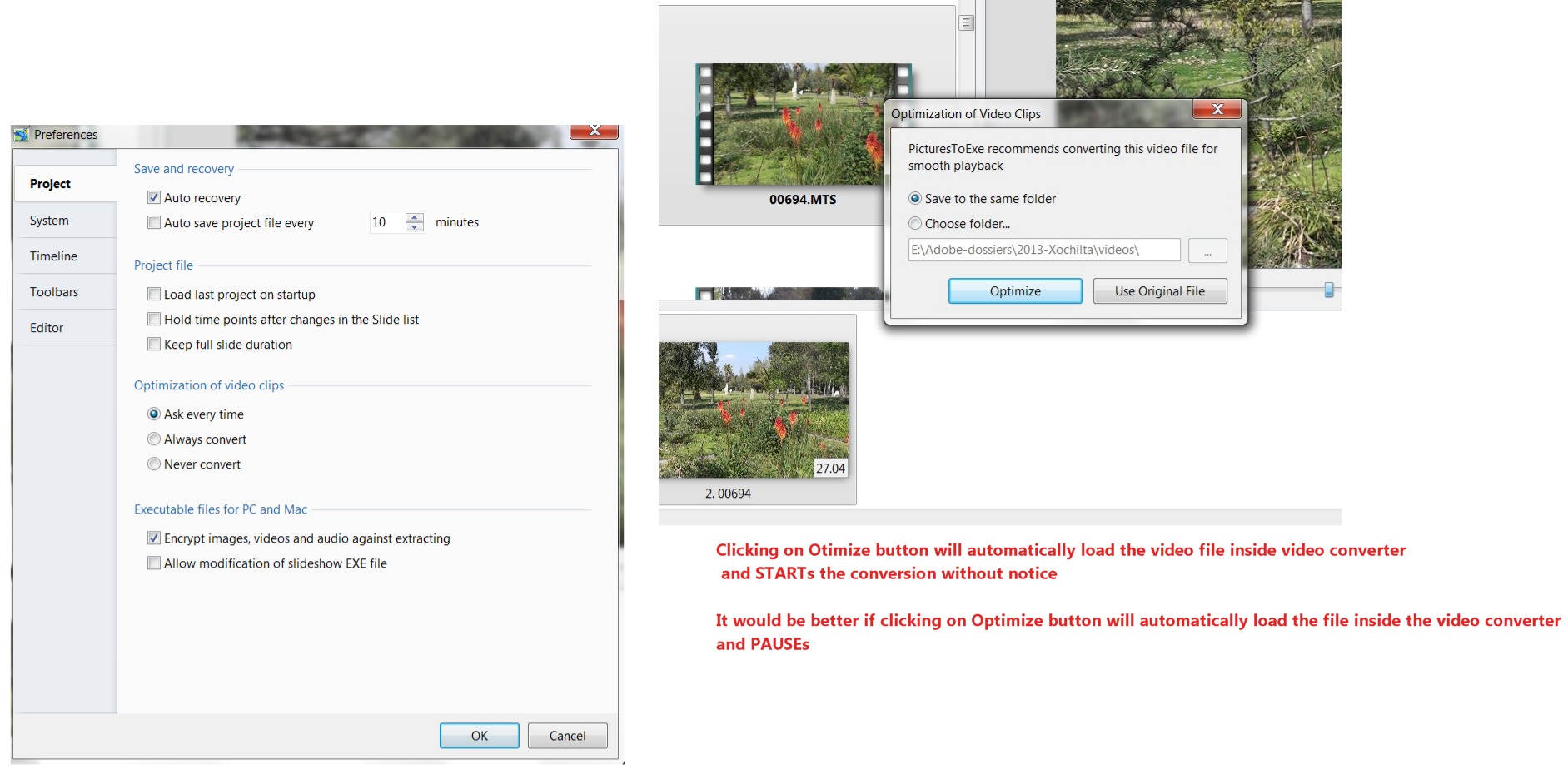Go to the Editor tab
Viewport: 1568px width, 774px height.
click(47, 328)
